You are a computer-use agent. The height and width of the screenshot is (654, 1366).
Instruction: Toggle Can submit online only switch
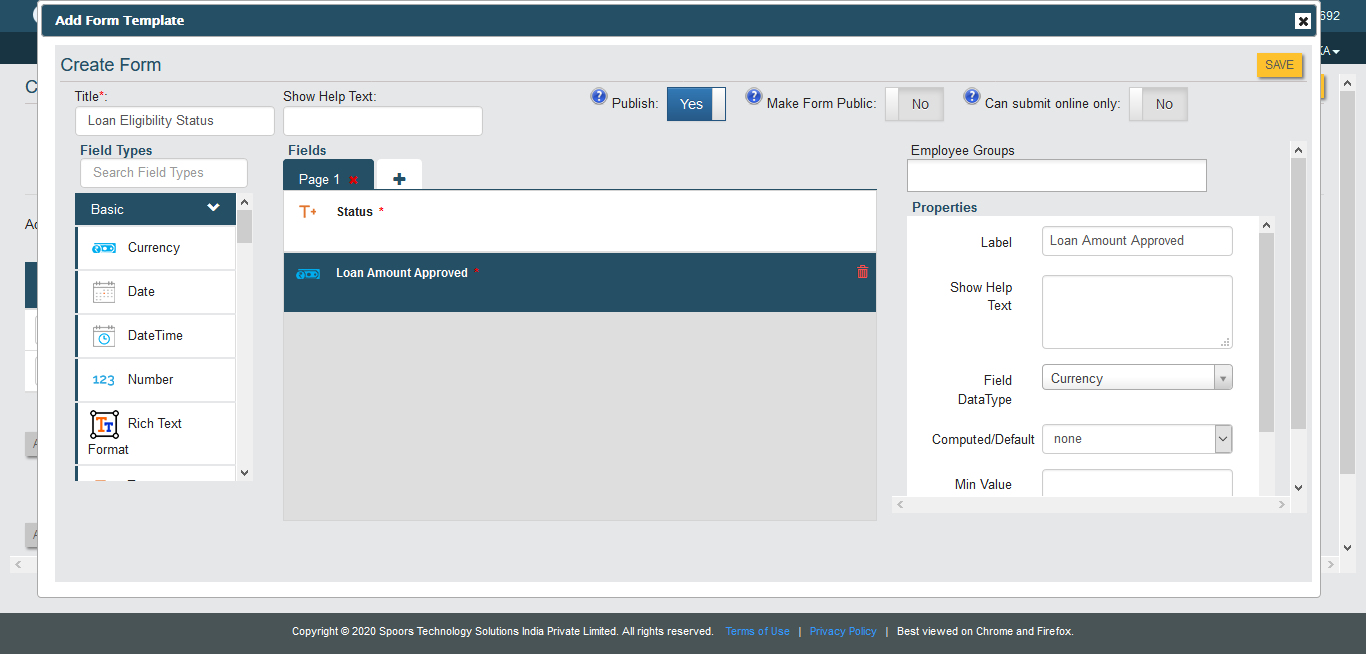click(x=1158, y=104)
